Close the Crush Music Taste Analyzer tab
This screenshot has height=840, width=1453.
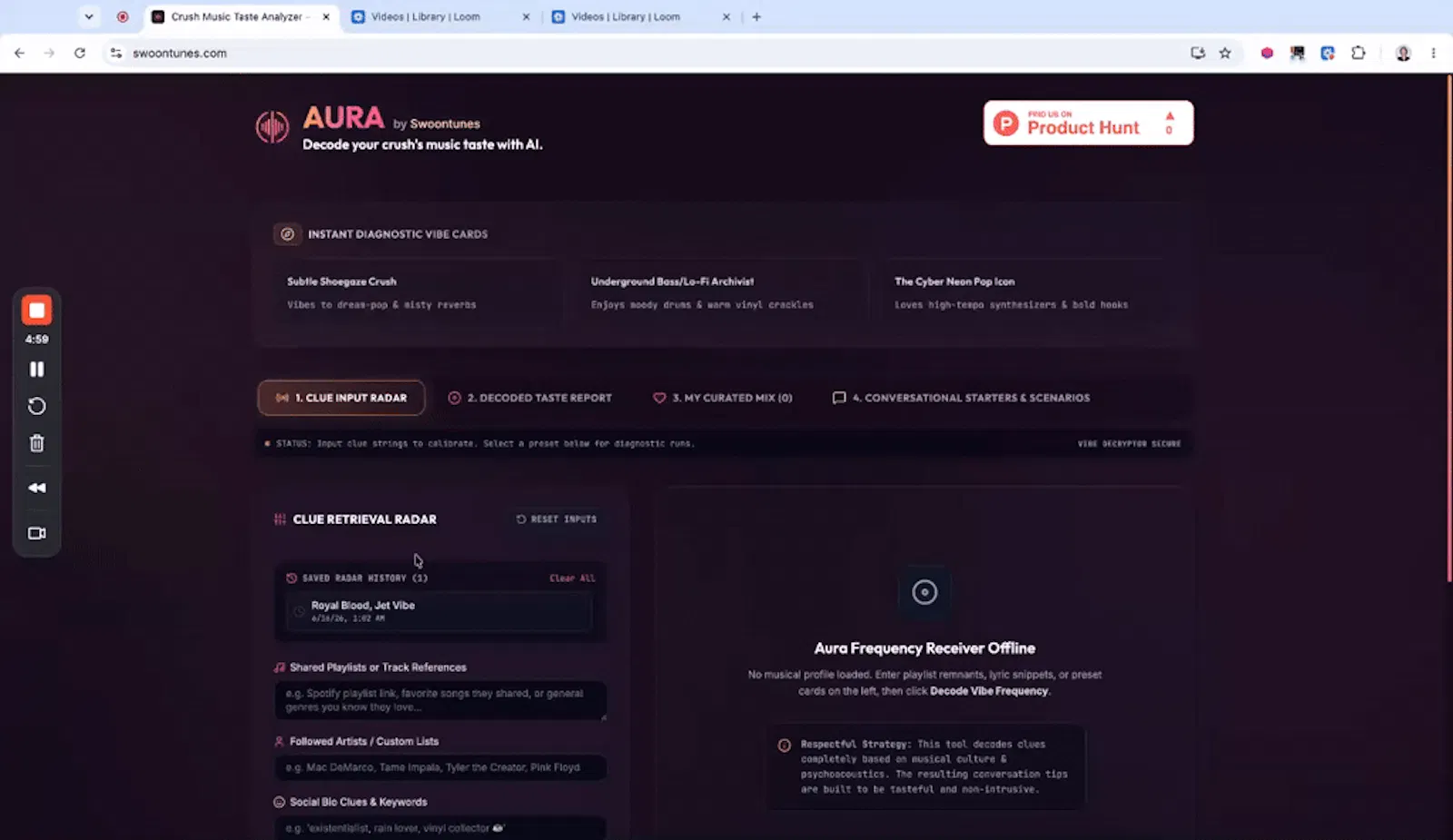pyautogui.click(x=326, y=16)
